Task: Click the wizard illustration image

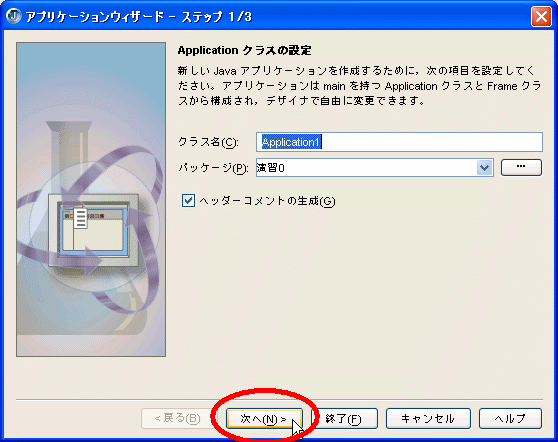Action: 91,199
